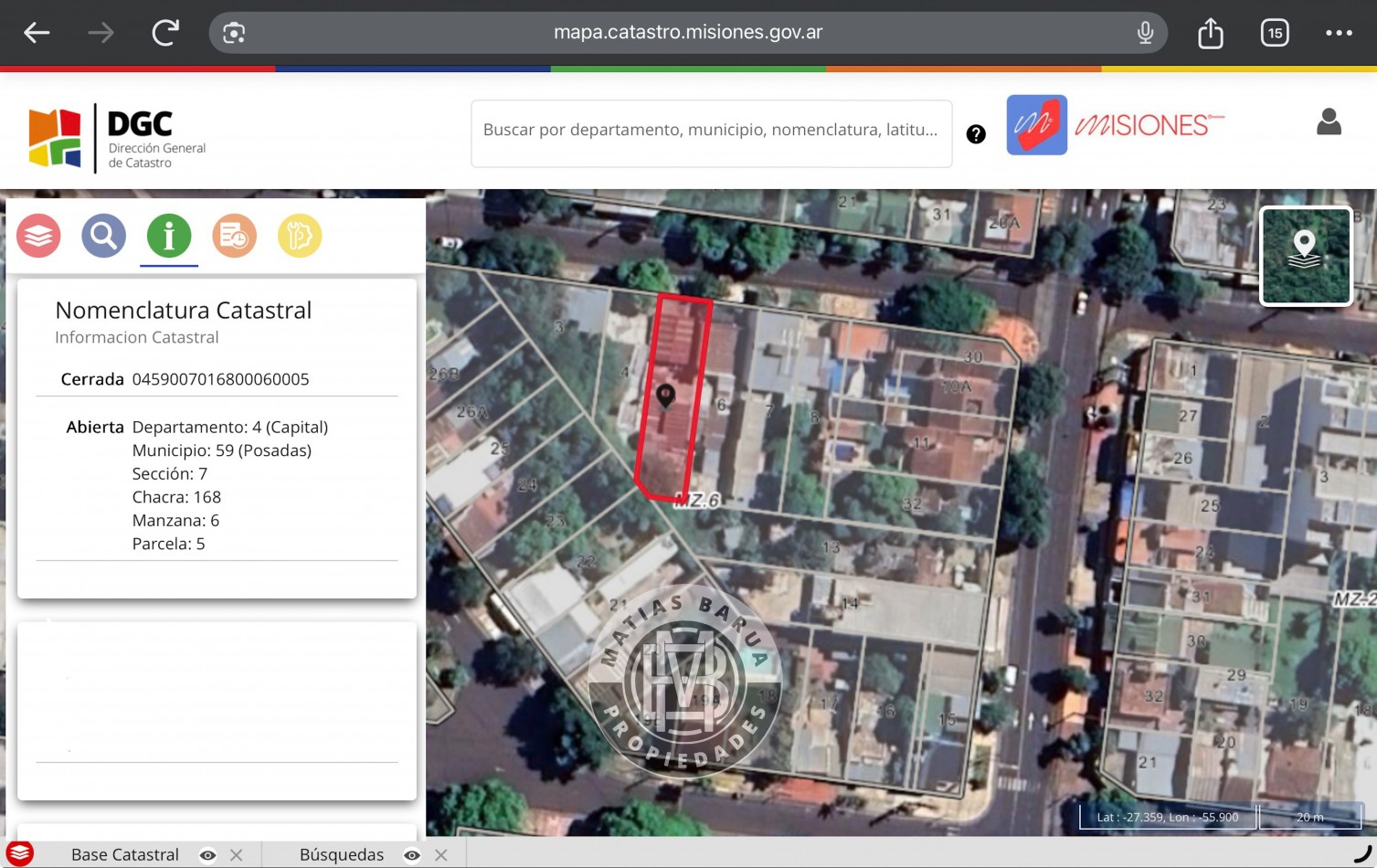Switch basemap using the map thumbnail
The width and height of the screenshot is (1377, 868).
pos(1305,256)
